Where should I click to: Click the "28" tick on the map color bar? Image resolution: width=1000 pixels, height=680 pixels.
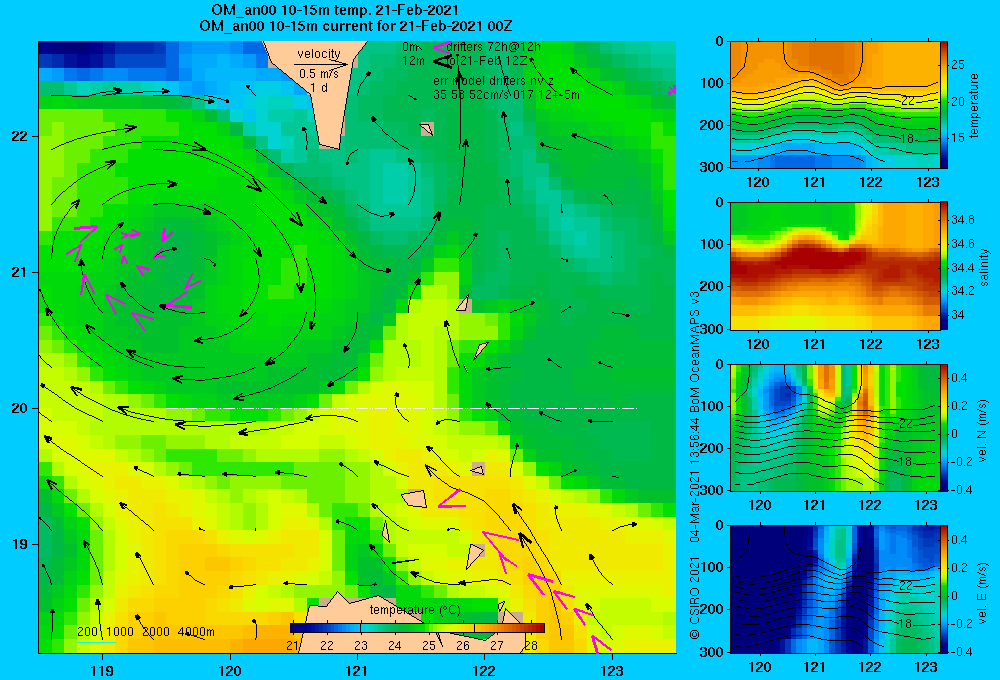(x=531, y=646)
